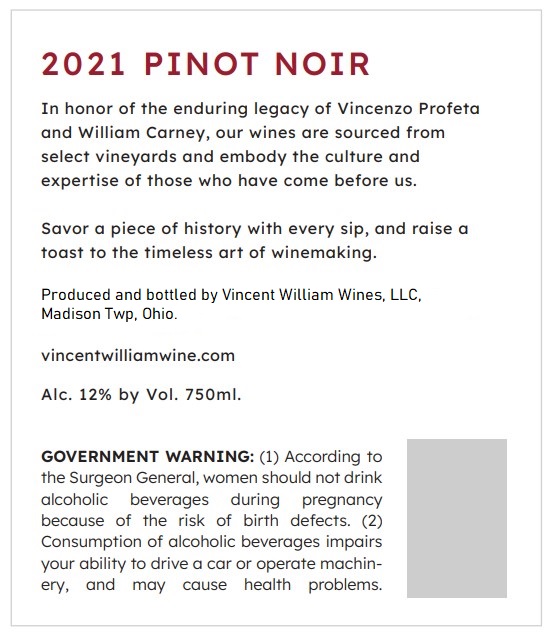Screen dimensions: 553x639
Task: Click the toast to timeless art line
Action: pos(209,253)
